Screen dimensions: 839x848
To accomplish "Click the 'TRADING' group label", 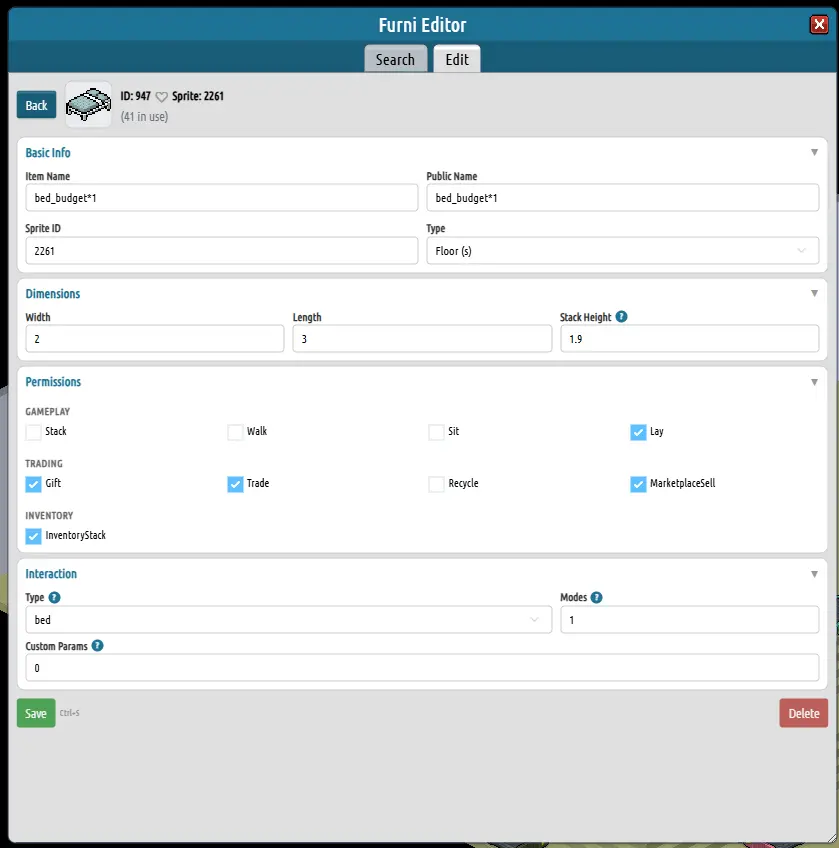I will pyautogui.click(x=44, y=463).
